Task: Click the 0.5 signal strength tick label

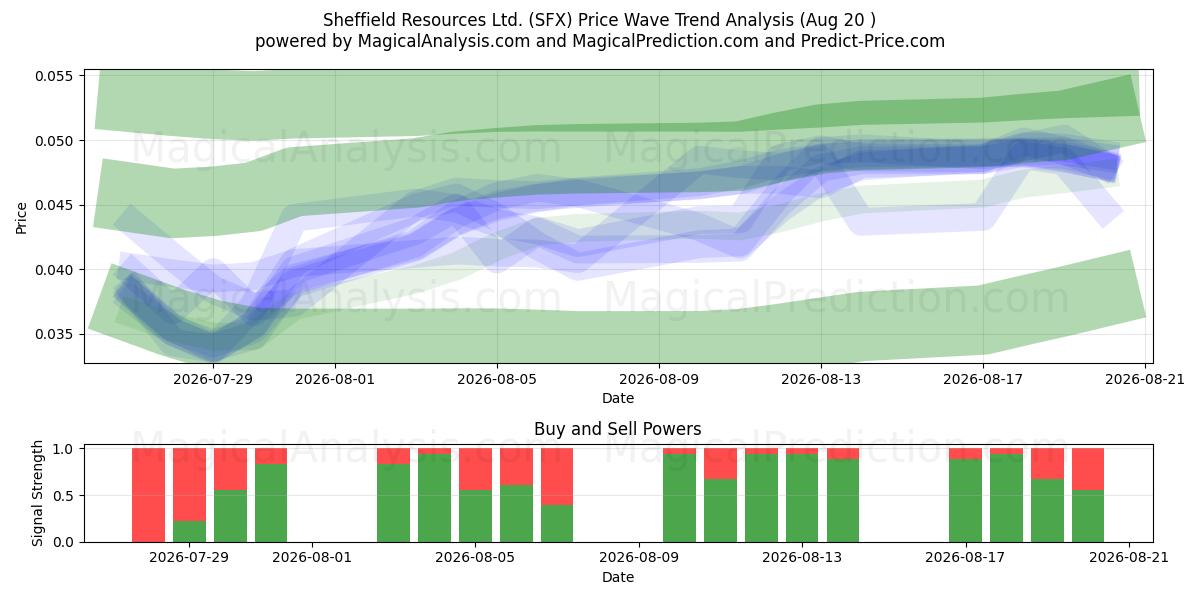Action: click(x=66, y=496)
